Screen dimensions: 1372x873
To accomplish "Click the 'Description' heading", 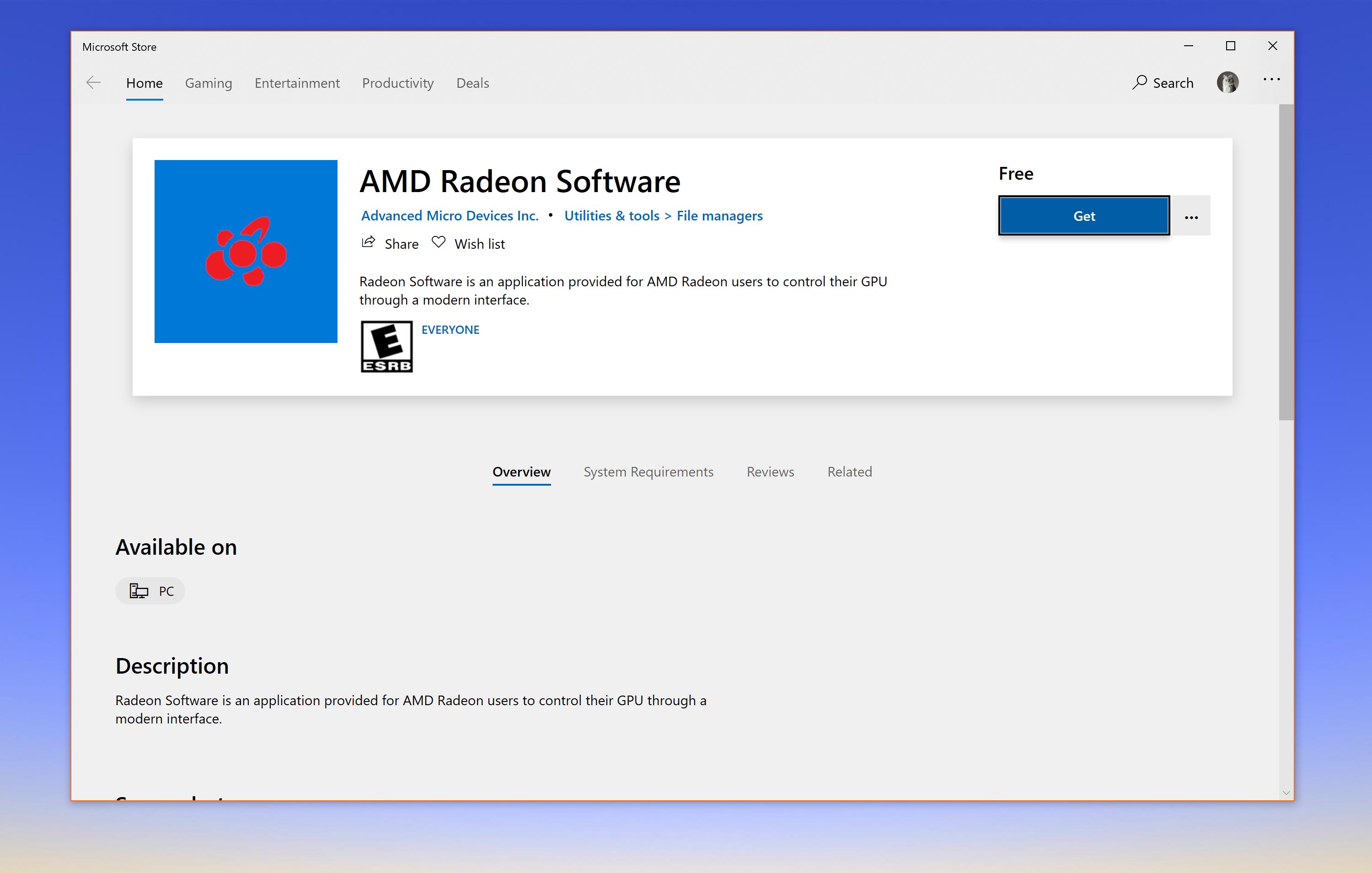I will (x=172, y=666).
